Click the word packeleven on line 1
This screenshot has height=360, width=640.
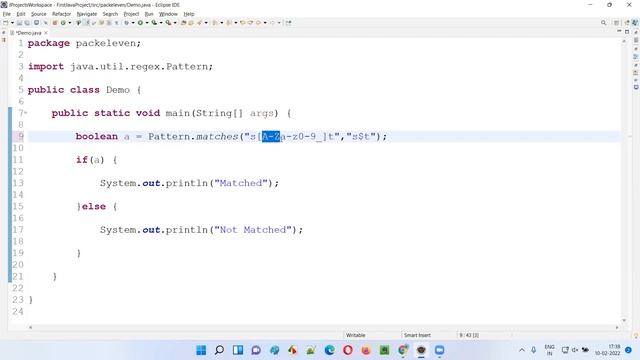coord(107,43)
